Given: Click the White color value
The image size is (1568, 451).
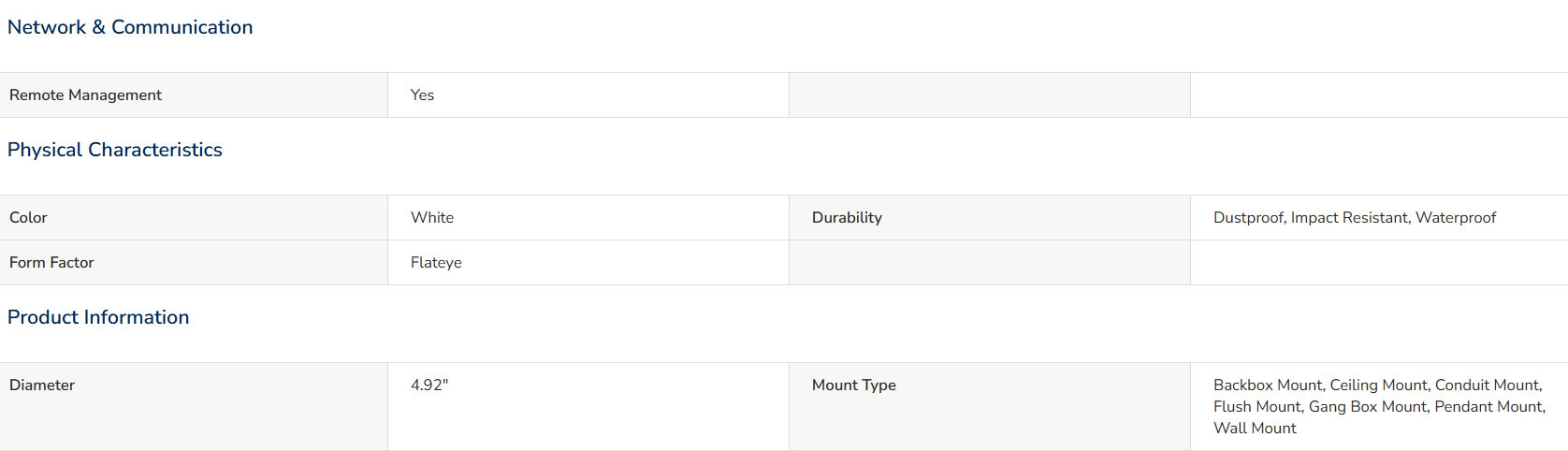Looking at the screenshot, I should point(432,218).
